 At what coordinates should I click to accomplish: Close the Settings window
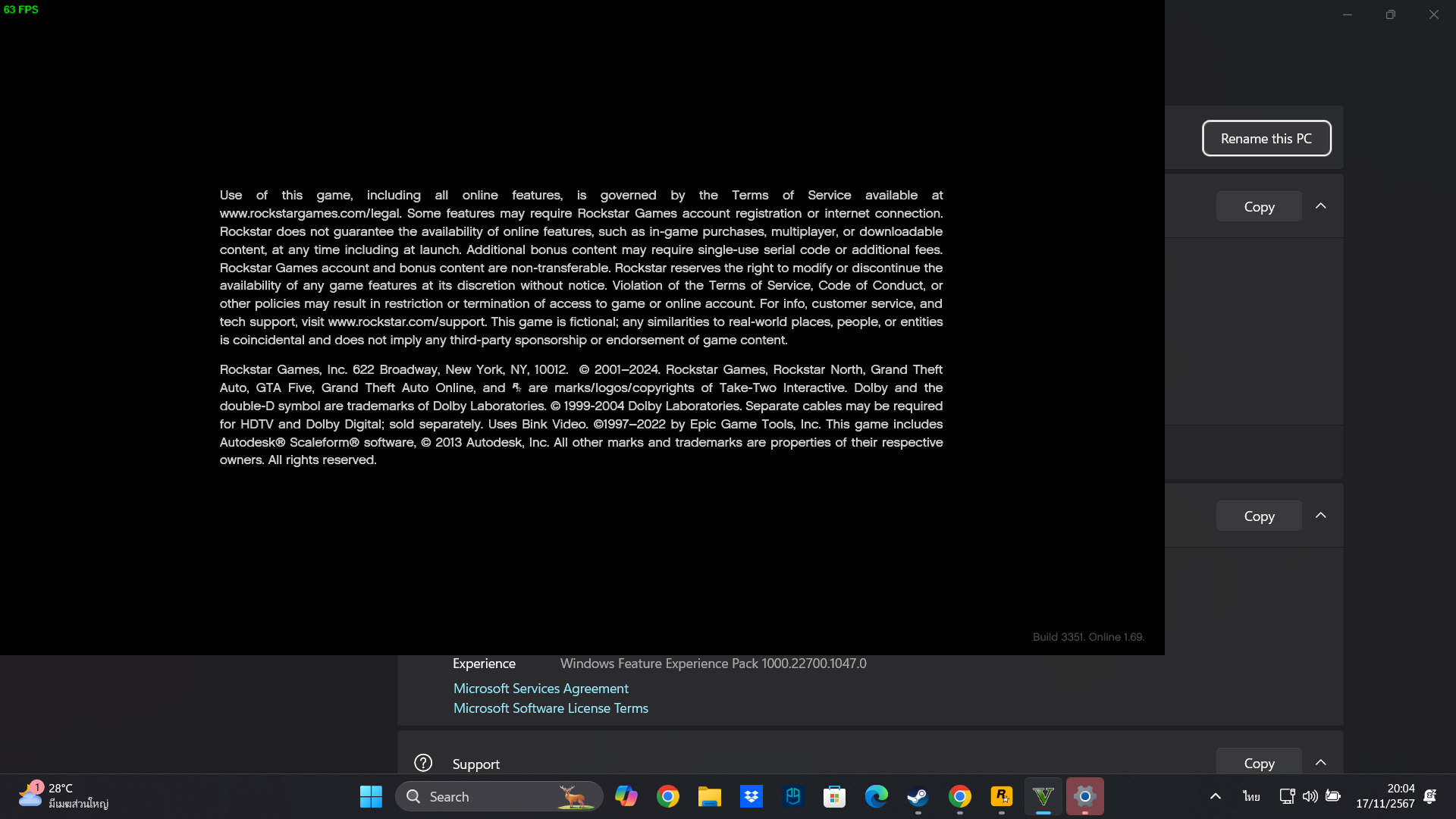point(1433,14)
